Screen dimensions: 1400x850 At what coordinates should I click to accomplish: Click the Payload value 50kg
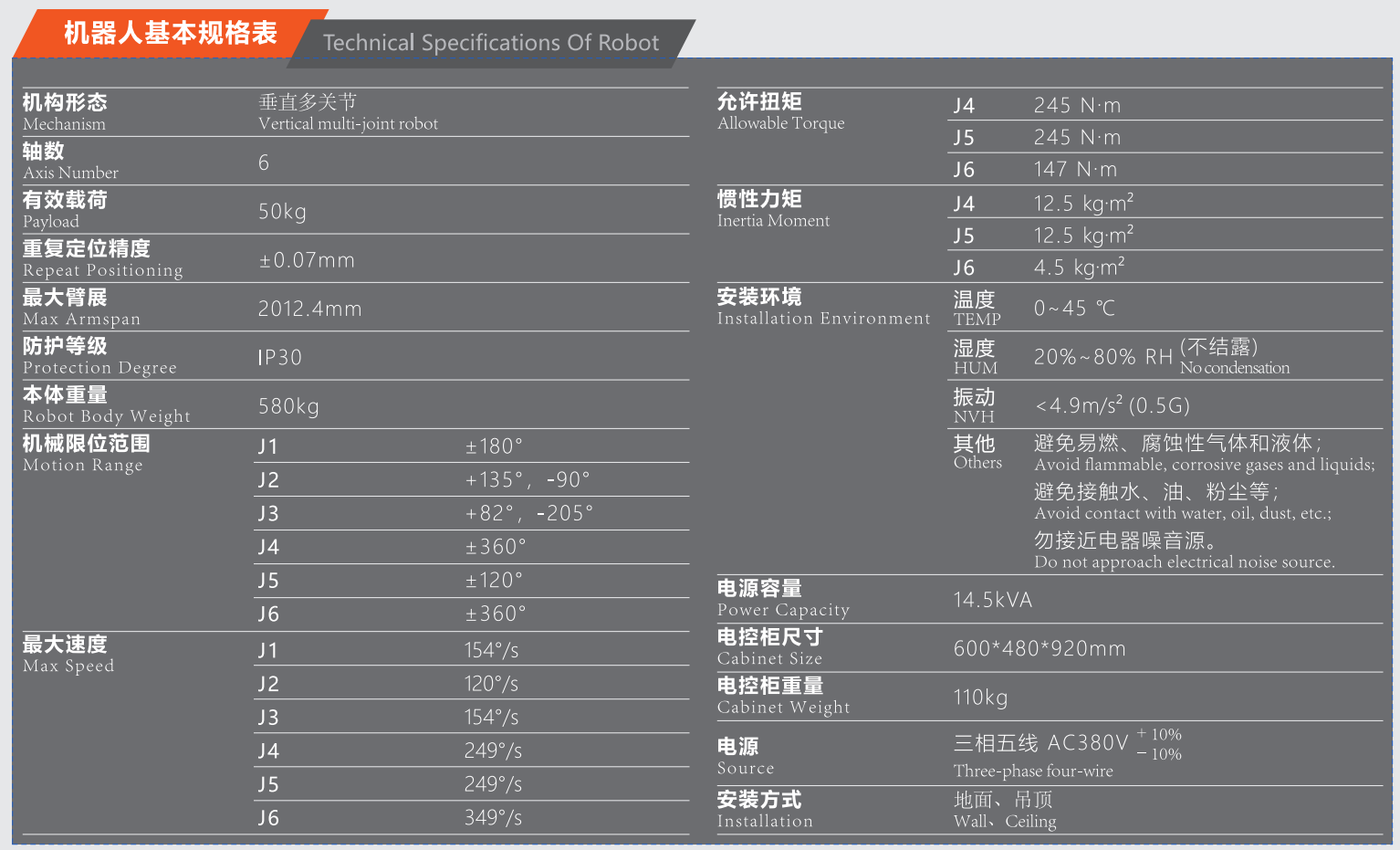[x=282, y=212]
